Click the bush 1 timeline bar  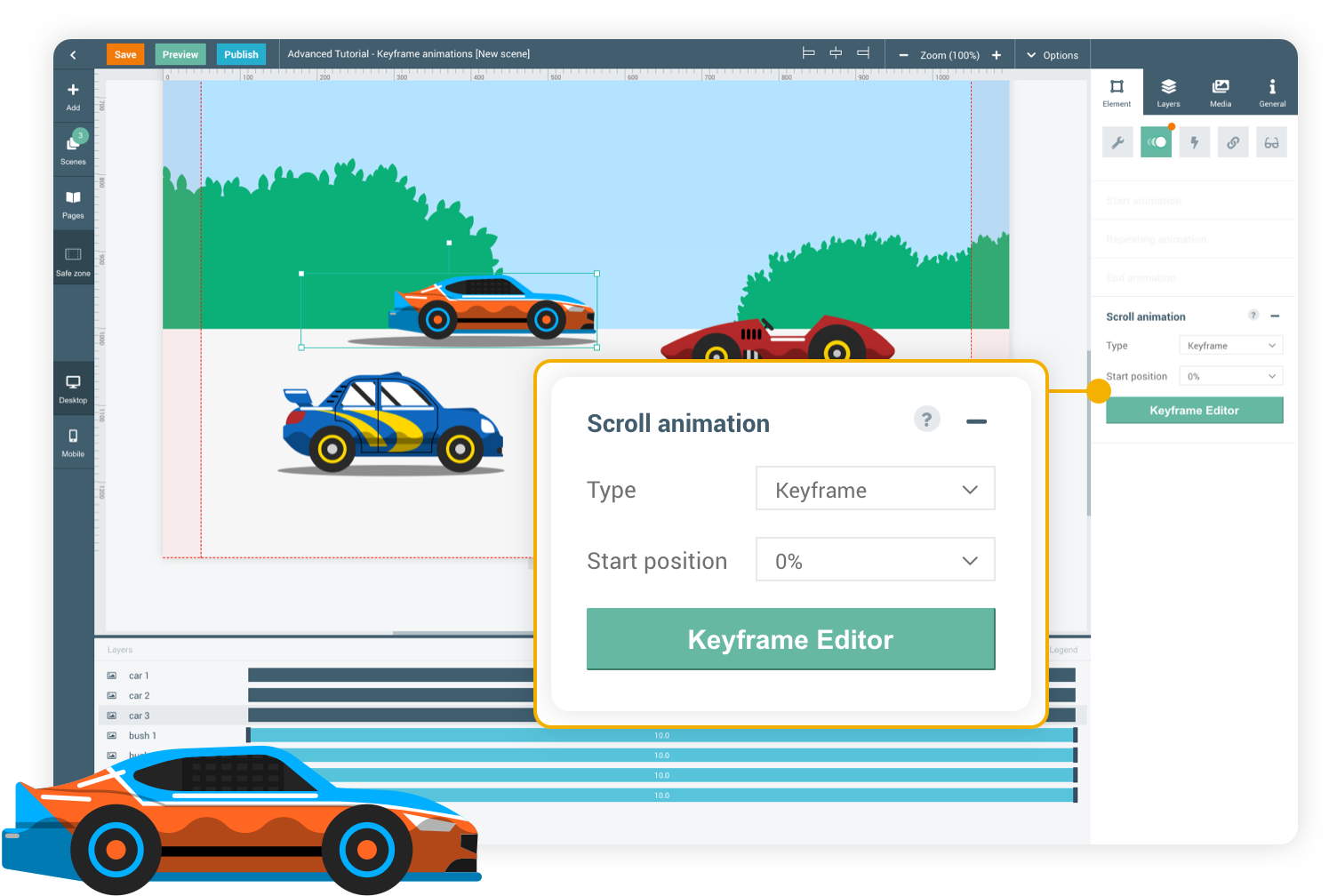pyautogui.click(x=661, y=735)
